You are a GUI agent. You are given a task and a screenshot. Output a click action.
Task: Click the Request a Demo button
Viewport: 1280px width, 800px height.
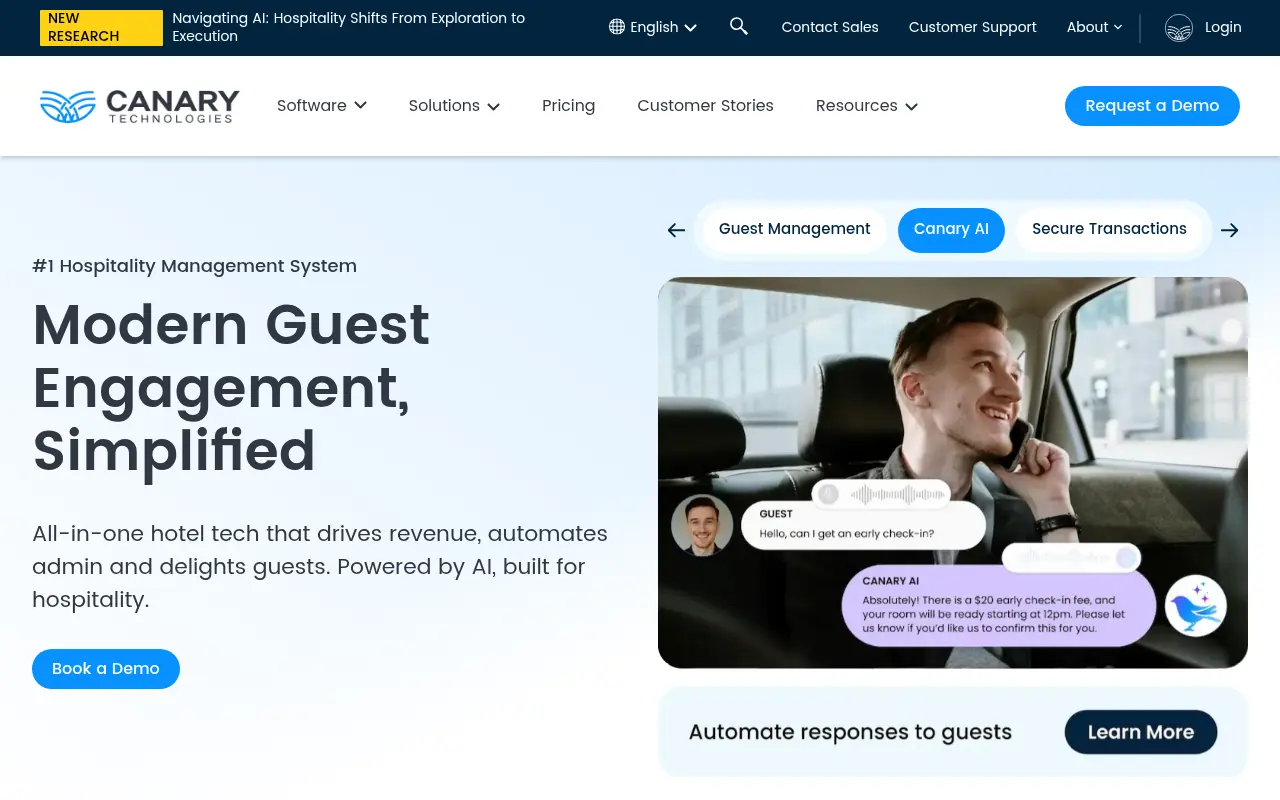pyautogui.click(x=1151, y=105)
